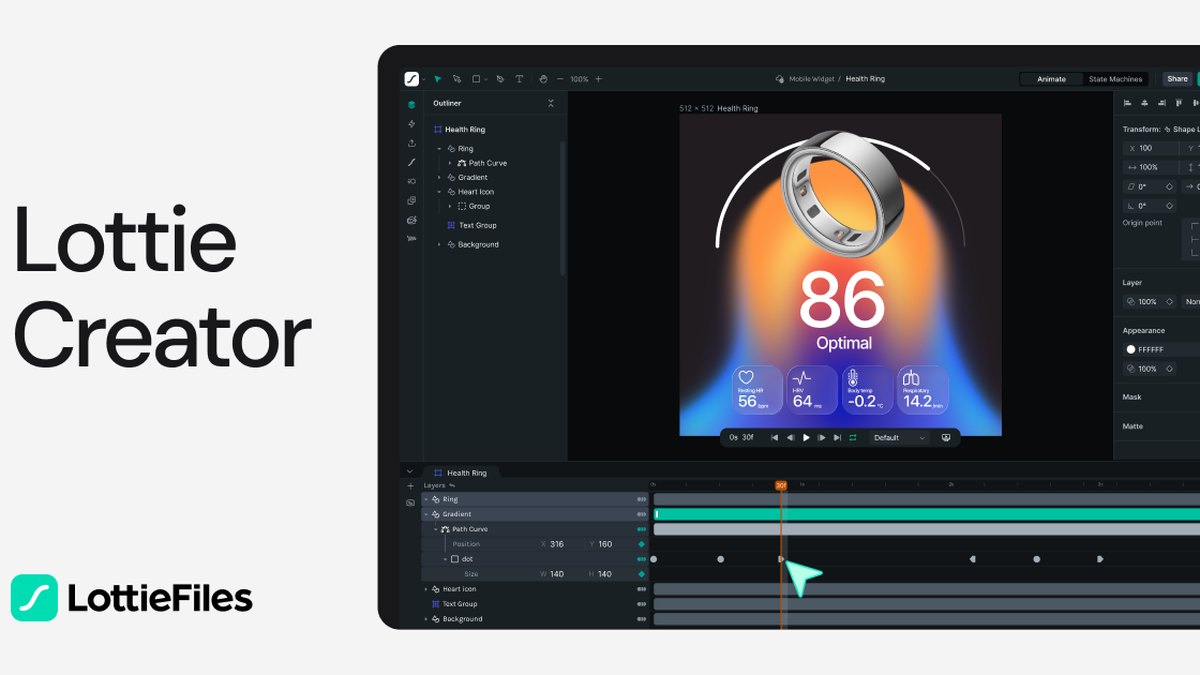This screenshot has width=1200, height=675.
Task: Select the arrow Selection tool
Action: pos(438,79)
